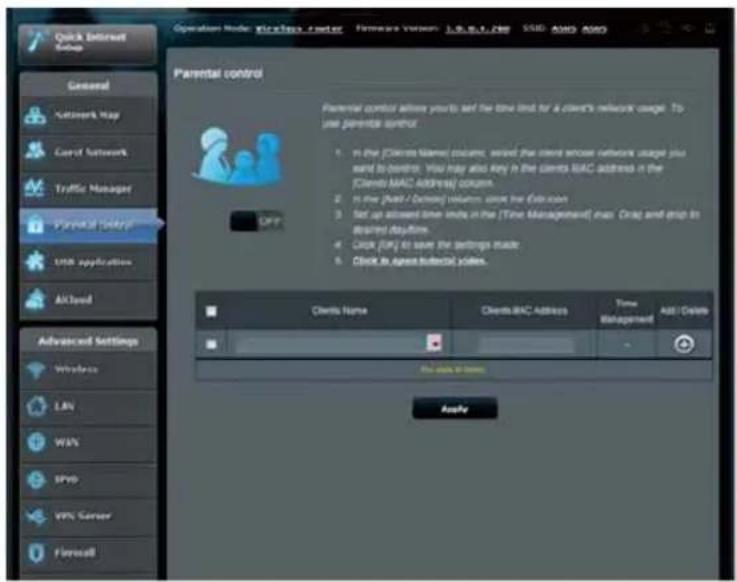Click the LAN house icon
Viewport: 737px width, 582px height.
tap(36, 406)
